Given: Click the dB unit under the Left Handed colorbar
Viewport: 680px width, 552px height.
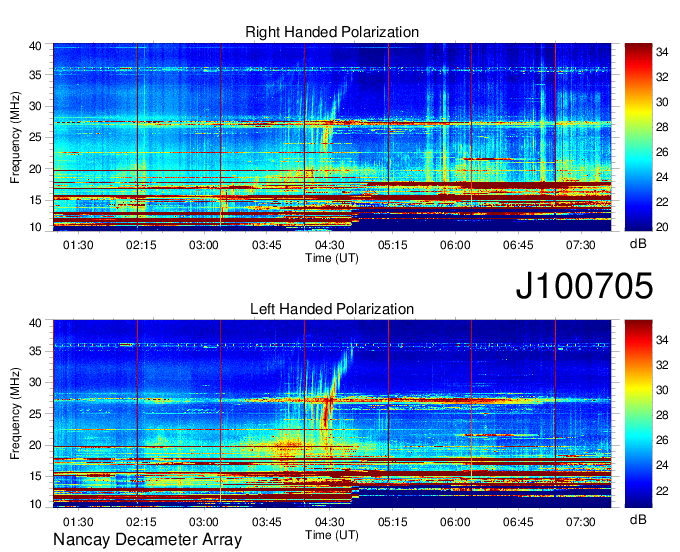Looking at the screenshot, I should pos(638,519).
